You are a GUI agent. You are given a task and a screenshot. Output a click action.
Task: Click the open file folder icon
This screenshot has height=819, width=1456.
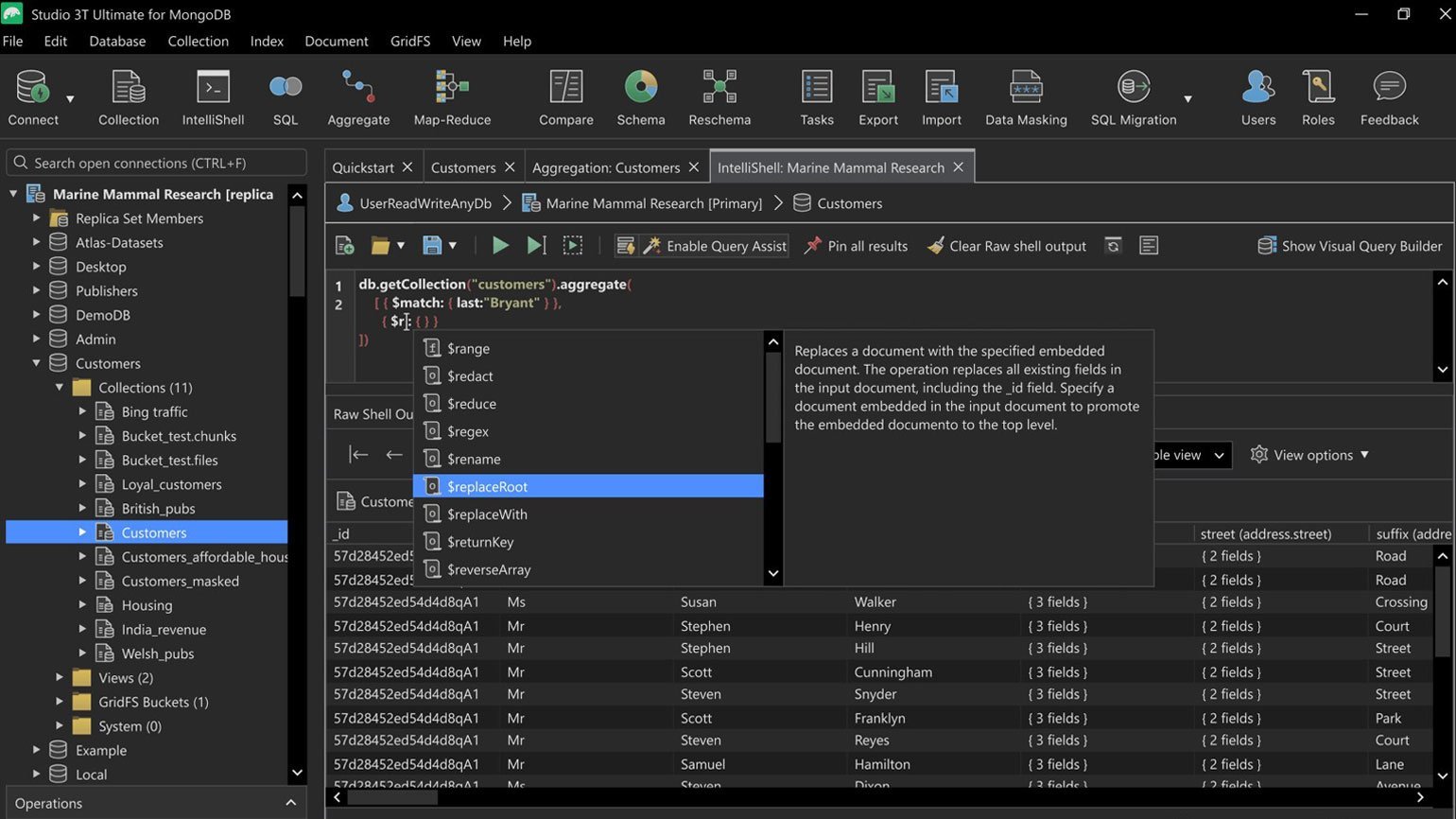(x=380, y=246)
